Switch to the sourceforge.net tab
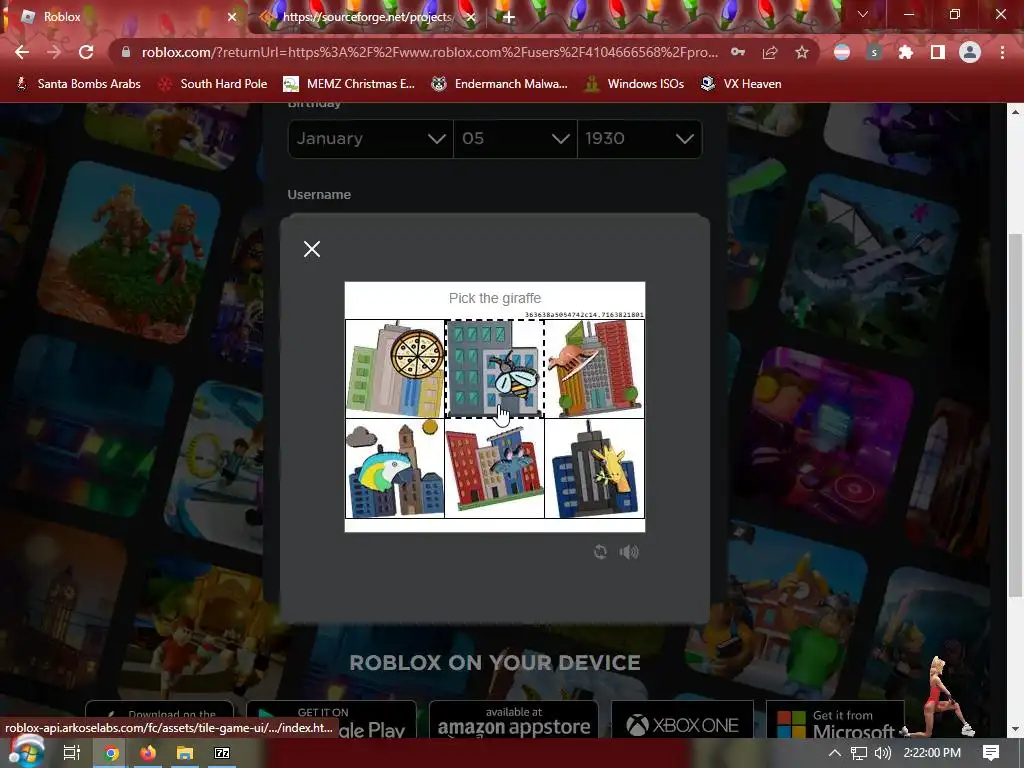Screen dimensions: 1024x768 [366, 17]
